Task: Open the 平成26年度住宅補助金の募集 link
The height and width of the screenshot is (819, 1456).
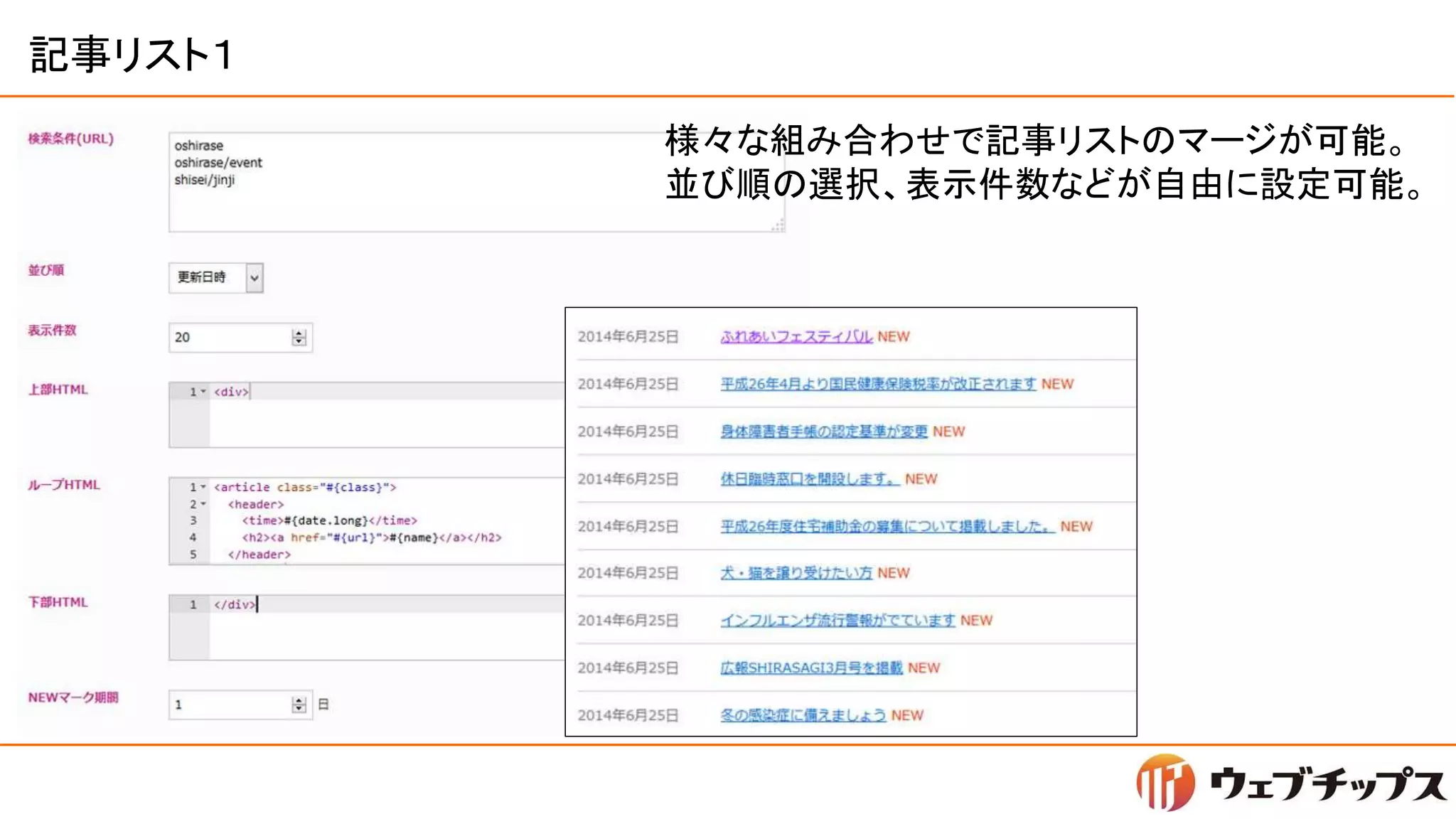Action: (x=887, y=527)
